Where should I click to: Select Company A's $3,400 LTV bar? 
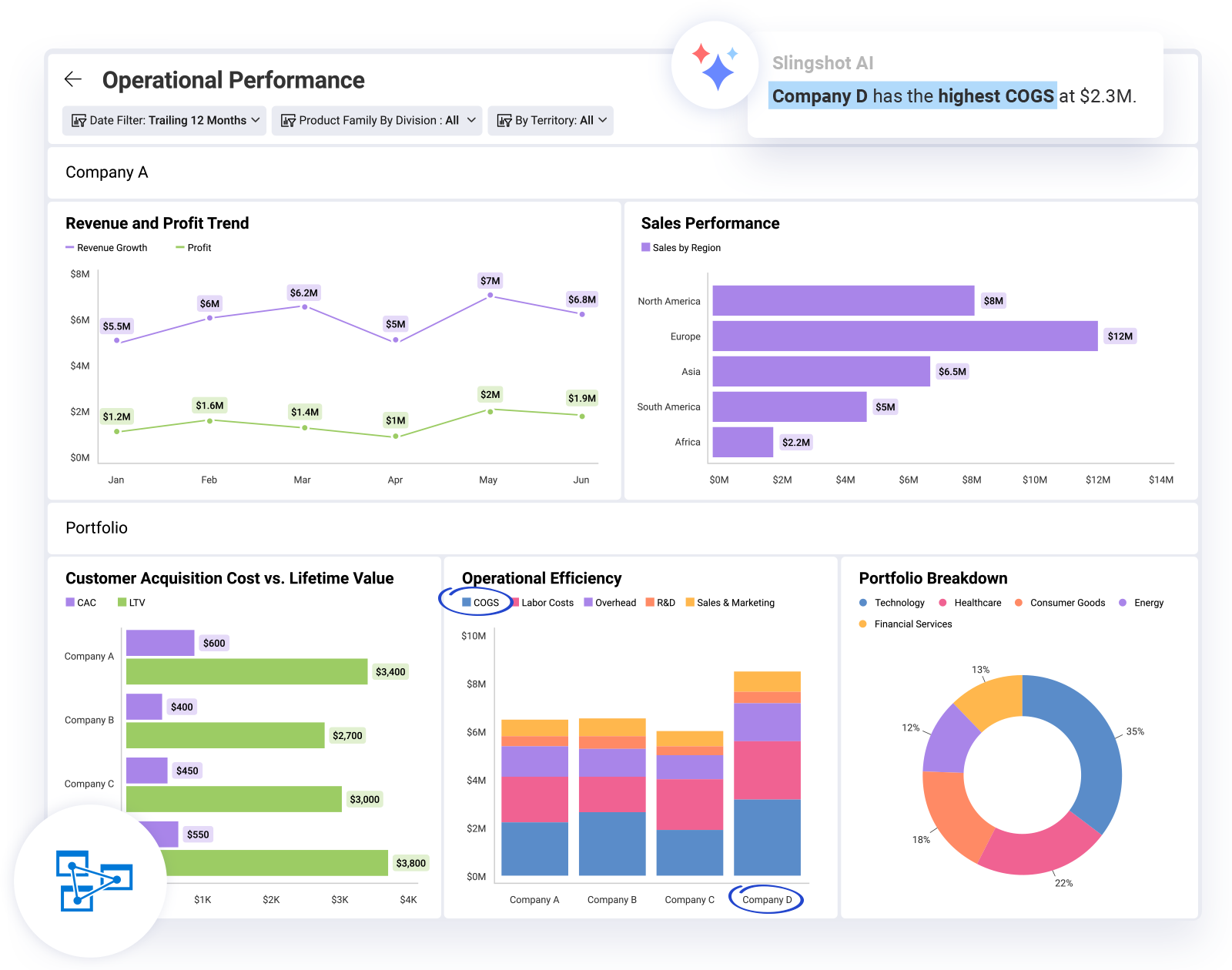[x=246, y=671]
